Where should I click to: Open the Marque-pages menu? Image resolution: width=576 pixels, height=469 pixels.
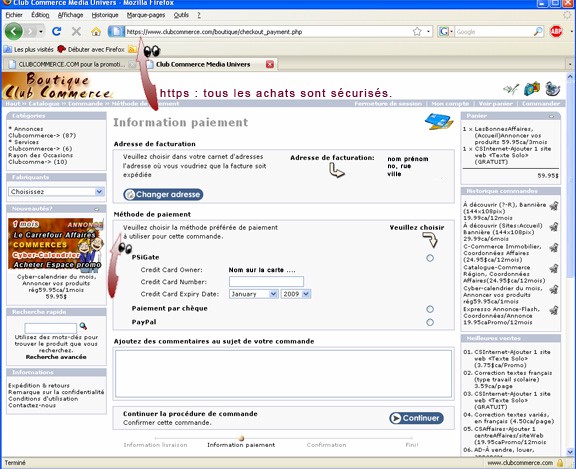(x=146, y=15)
